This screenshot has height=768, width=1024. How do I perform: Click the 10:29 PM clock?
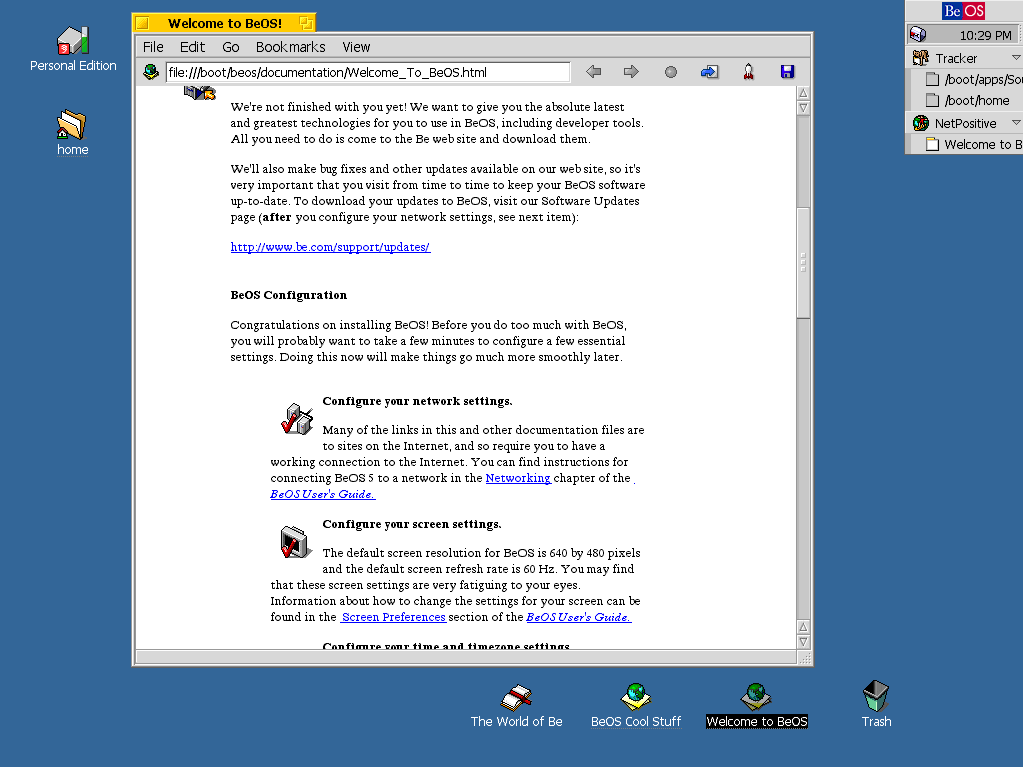985,35
